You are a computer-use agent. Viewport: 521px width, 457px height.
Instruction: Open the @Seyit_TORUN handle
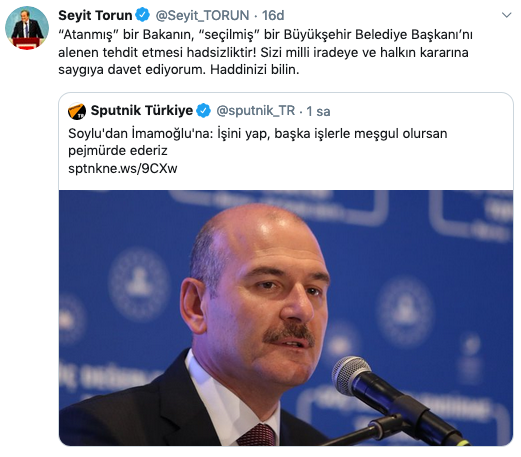pos(202,15)
